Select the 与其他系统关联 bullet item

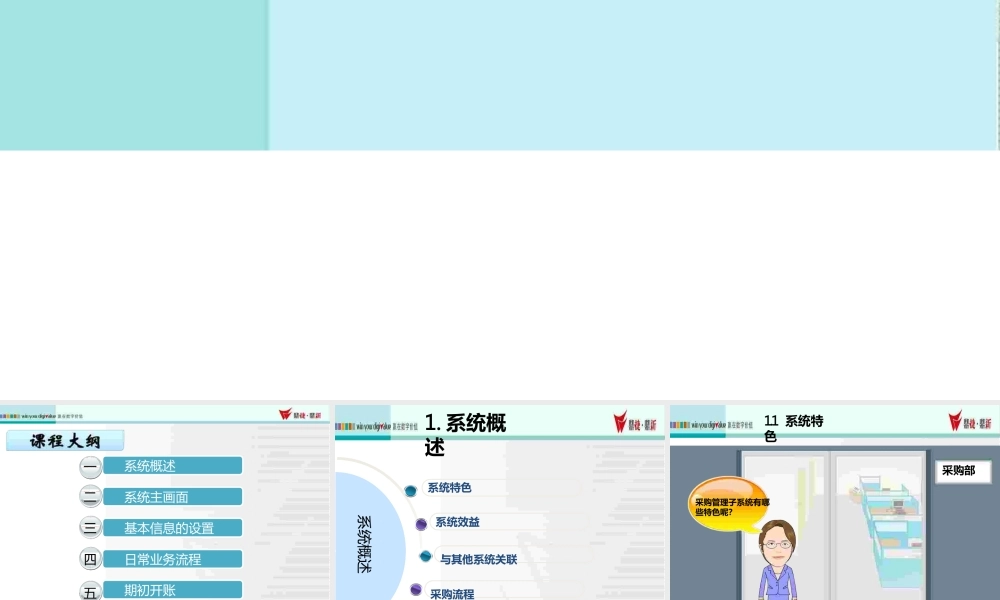click(478, 559)
